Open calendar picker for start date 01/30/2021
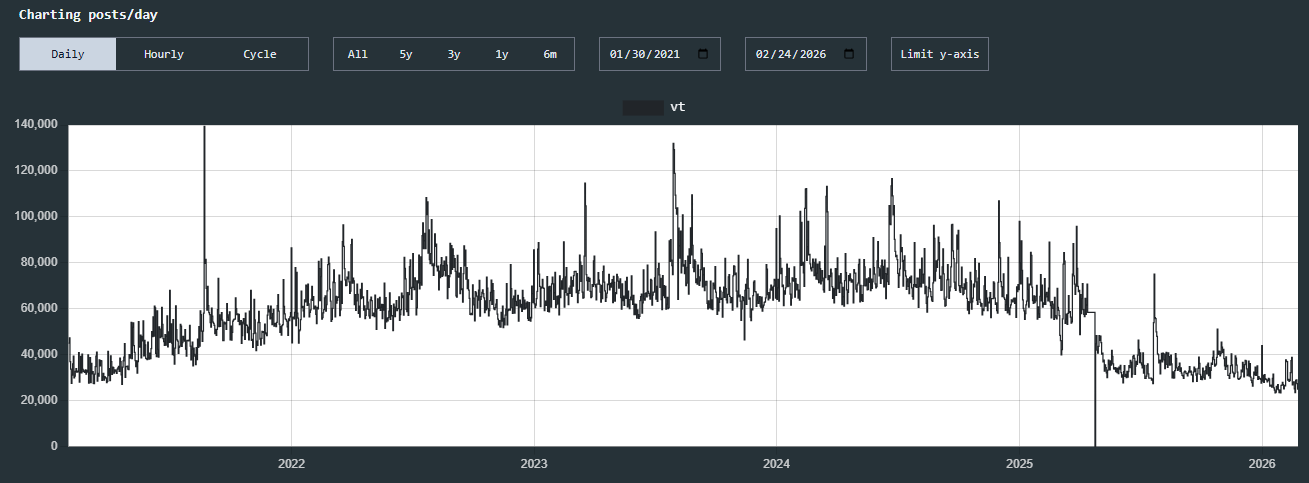Viewport: 1309px width, 483px height. point(703,54)
